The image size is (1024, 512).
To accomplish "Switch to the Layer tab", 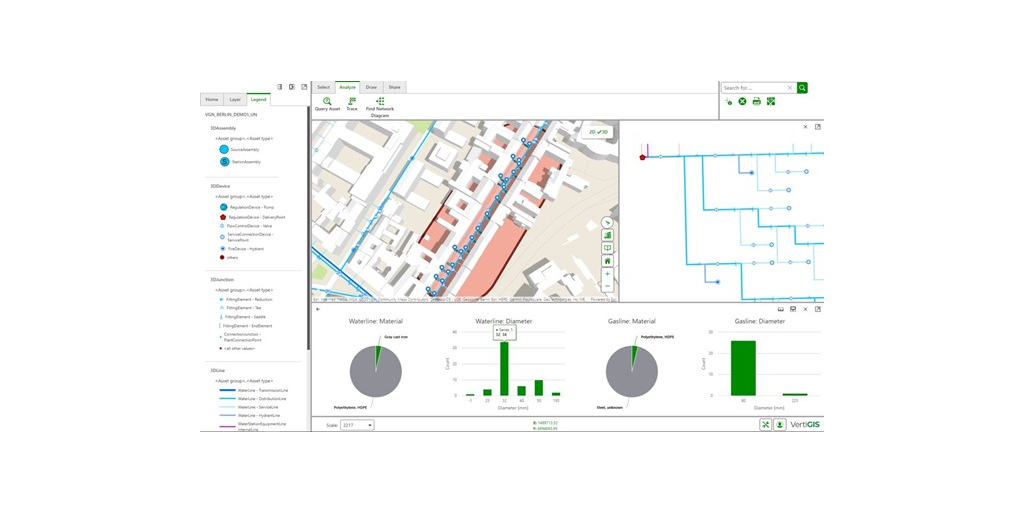I will pos(235,99).
